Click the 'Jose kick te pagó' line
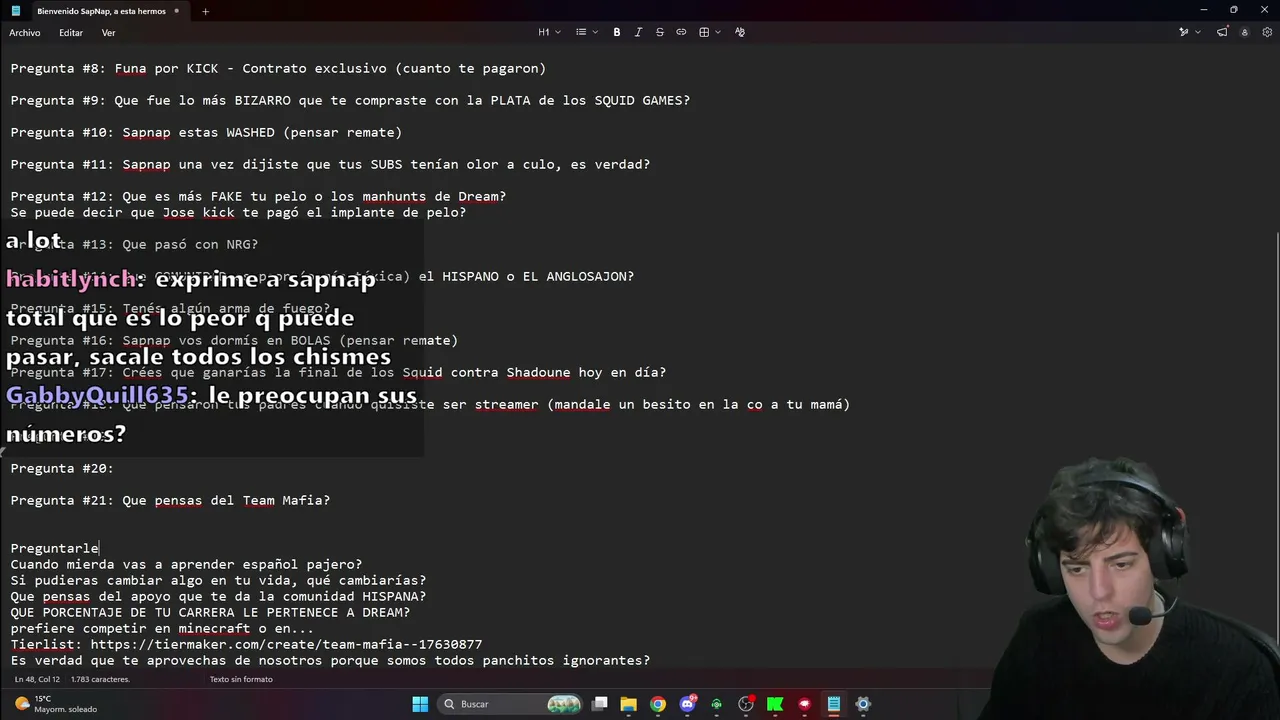The image size is (1280, 720). pyautogui.click(x=238, y=213)
